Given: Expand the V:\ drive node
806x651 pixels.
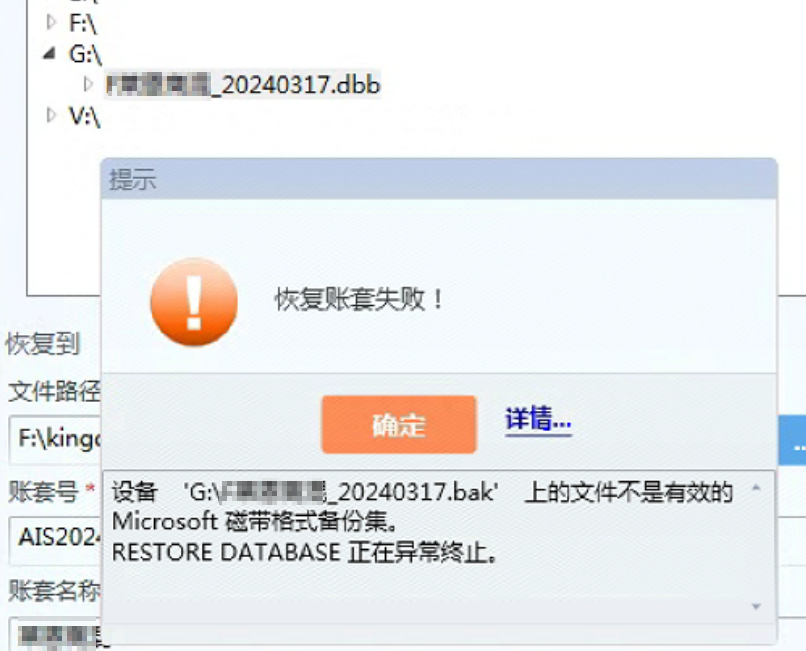Looking at the screenshot, I should pos(50,115).
